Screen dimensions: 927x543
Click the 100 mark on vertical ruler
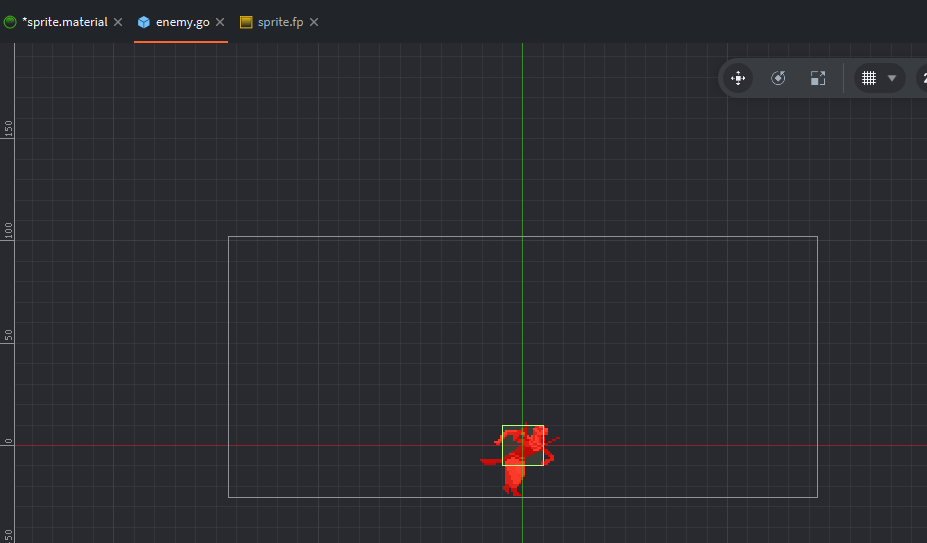tap(9, 230)
